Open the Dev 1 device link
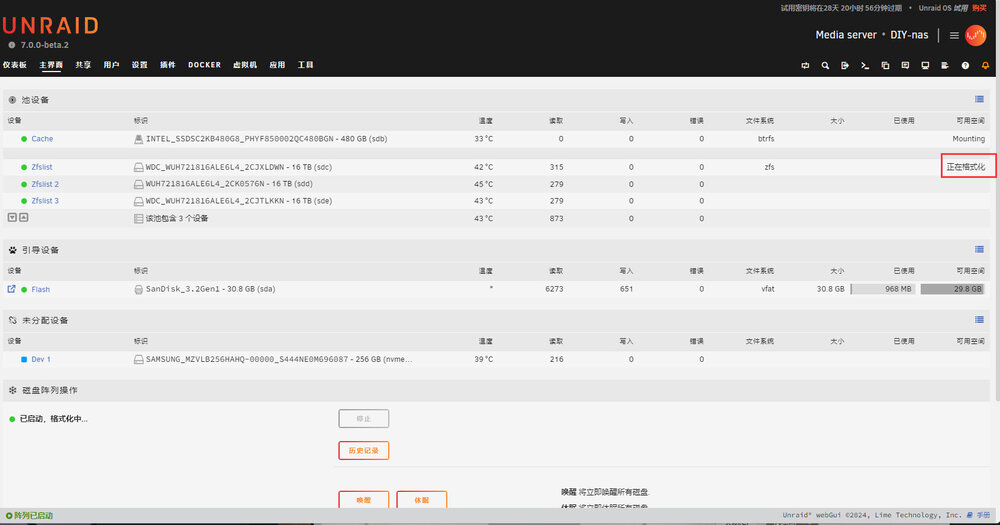Image resolution: width=1000 pixels, height=525 pixels. pos(41,359)
